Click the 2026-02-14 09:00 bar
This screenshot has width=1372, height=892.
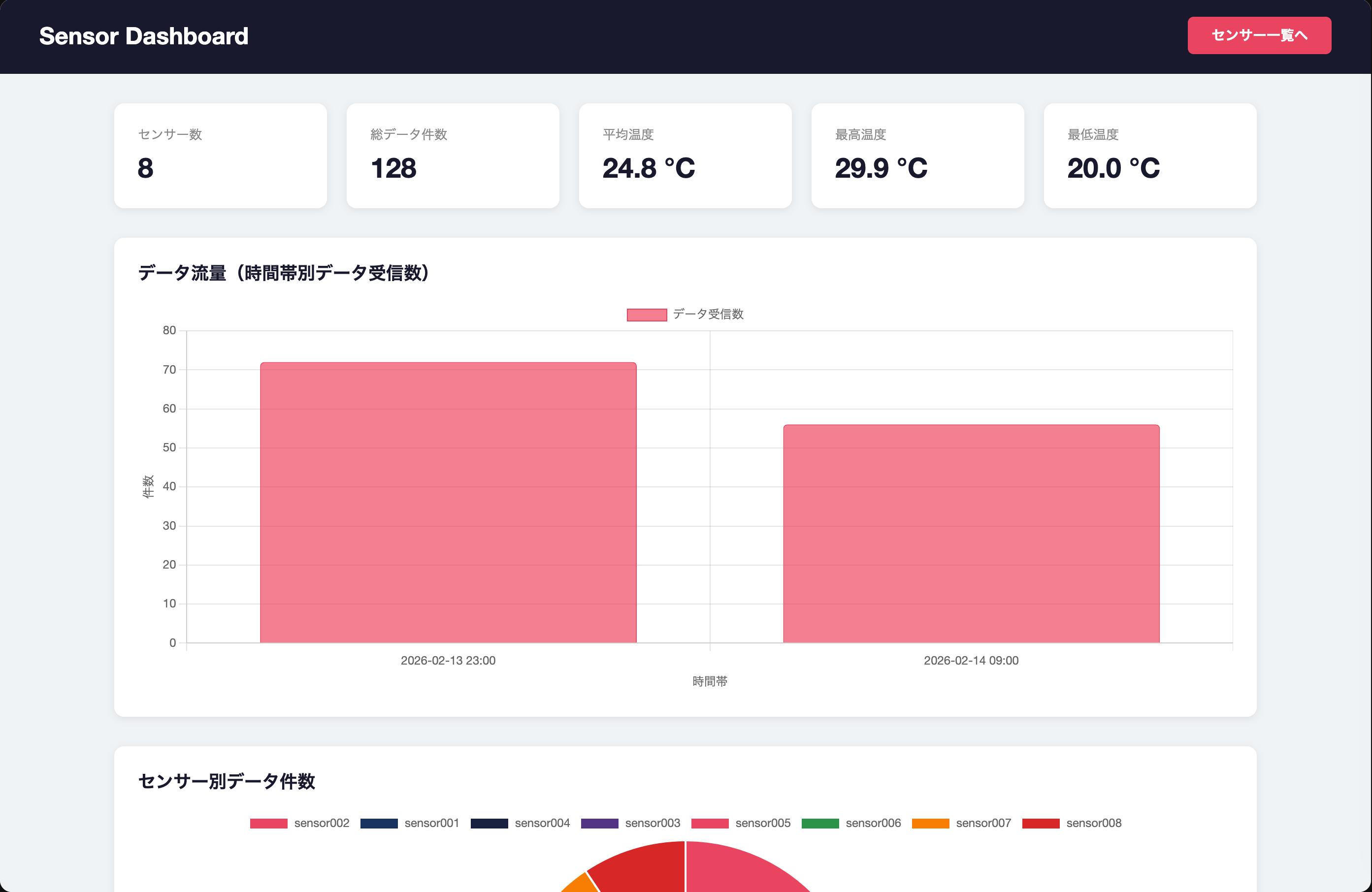click(x=971, y=534)
